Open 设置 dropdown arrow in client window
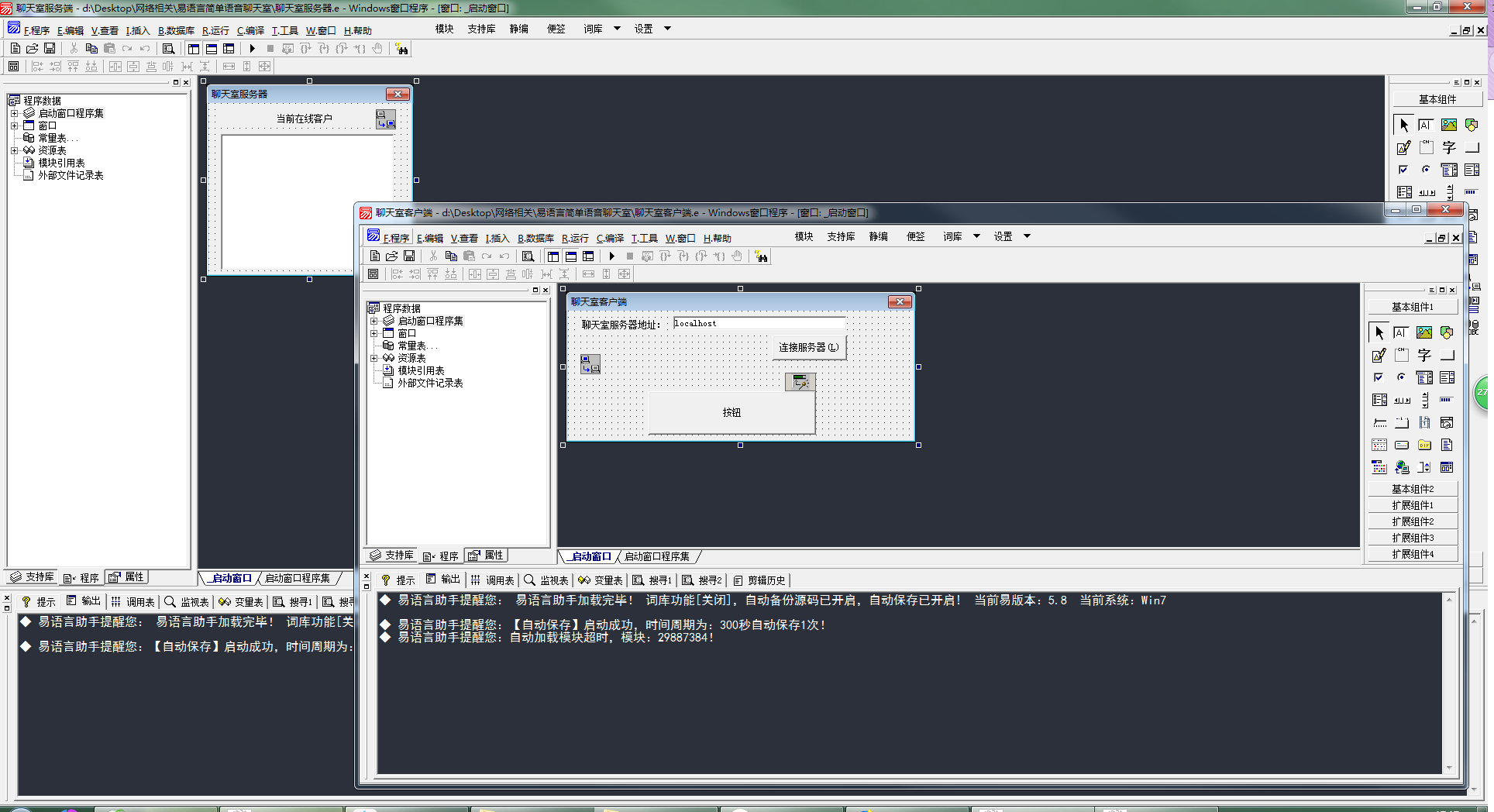Screen dimensions: 1494x812 click(1027, 236)
